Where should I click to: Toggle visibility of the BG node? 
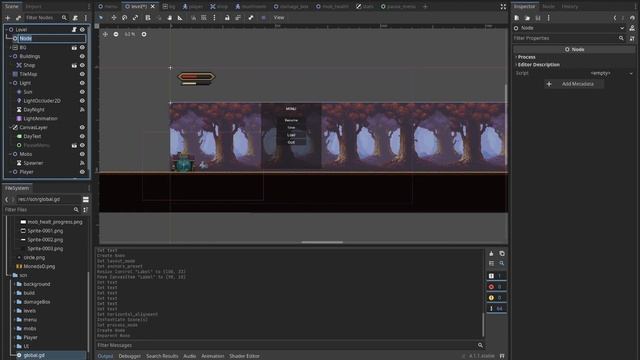(x=82, y=47)
